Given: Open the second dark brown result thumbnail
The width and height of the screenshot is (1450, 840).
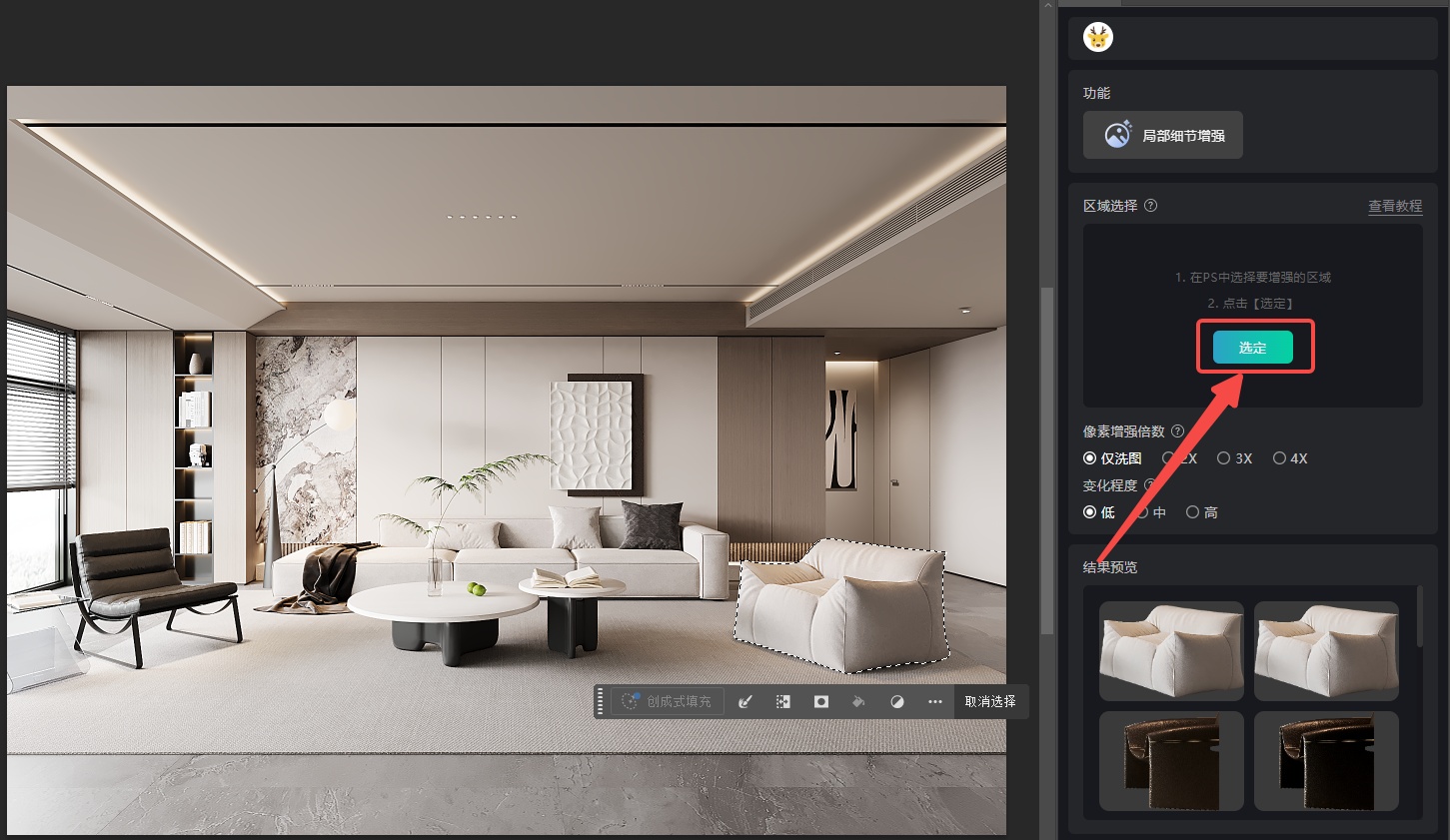Looking at the screenshot, I should point(1326,761).
